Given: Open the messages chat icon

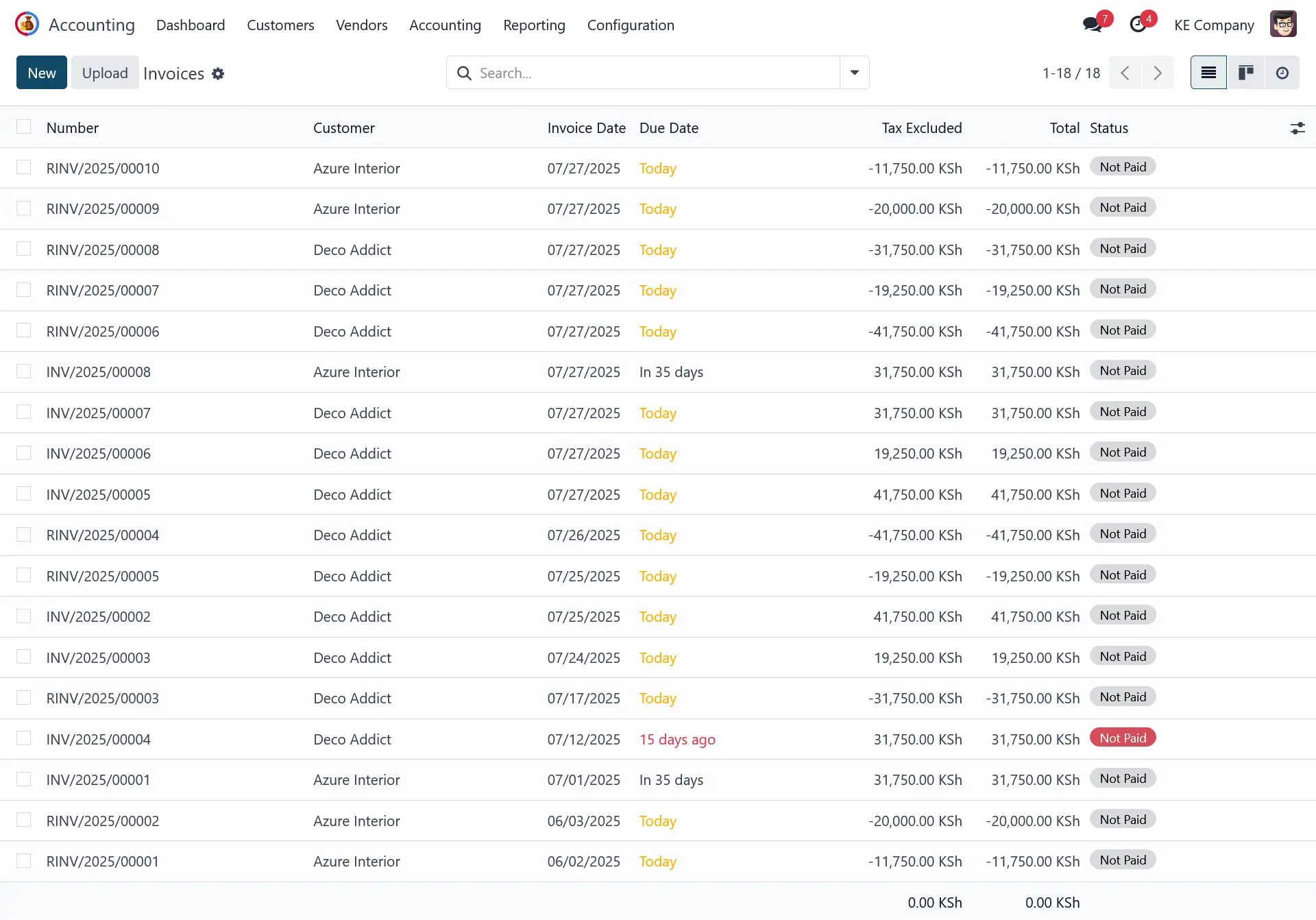Looking at the screenshot, I should [x=1092, y=25].
